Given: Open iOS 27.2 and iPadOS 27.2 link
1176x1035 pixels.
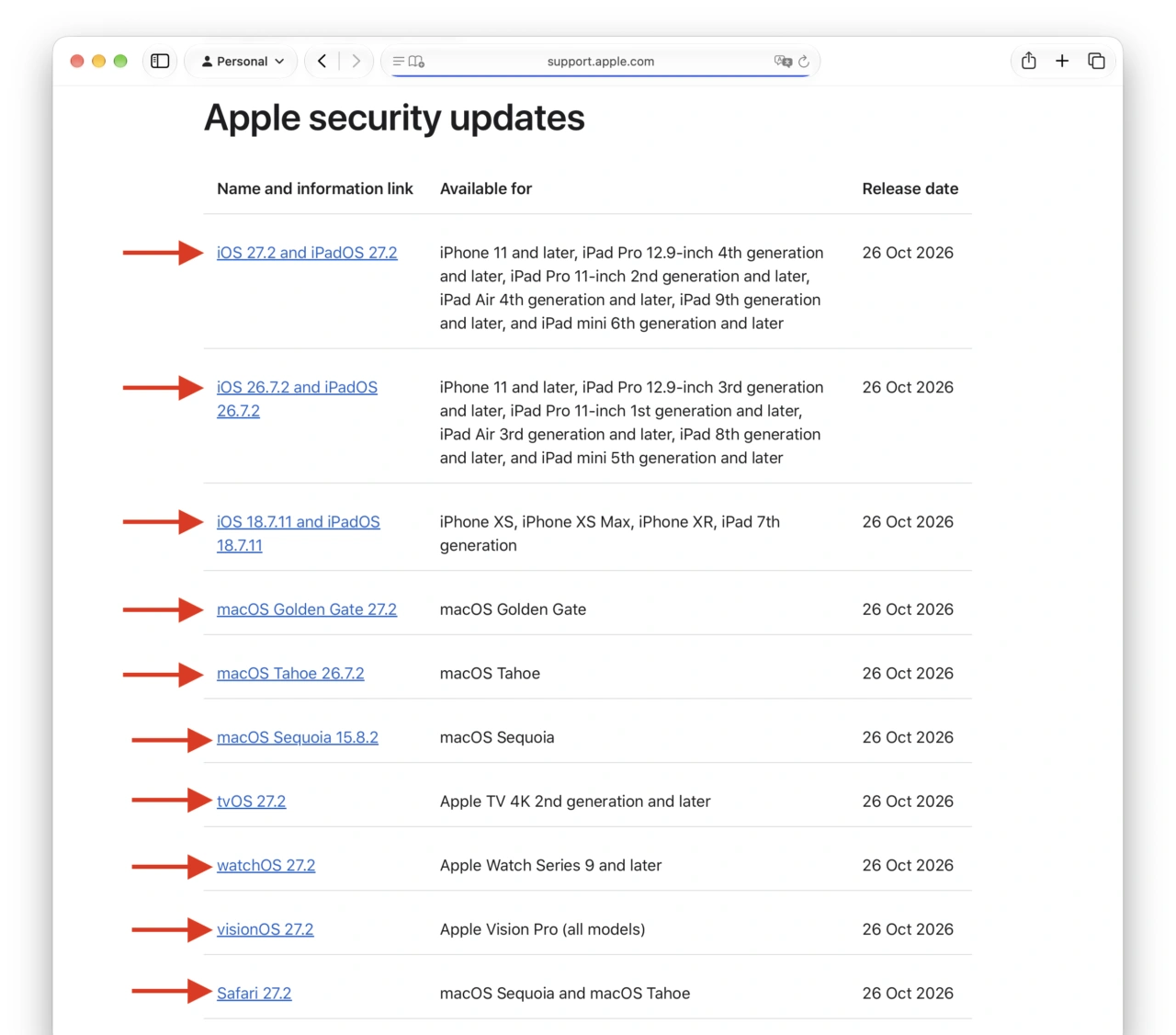Looking at the screenshot, I should coord(307,253).
